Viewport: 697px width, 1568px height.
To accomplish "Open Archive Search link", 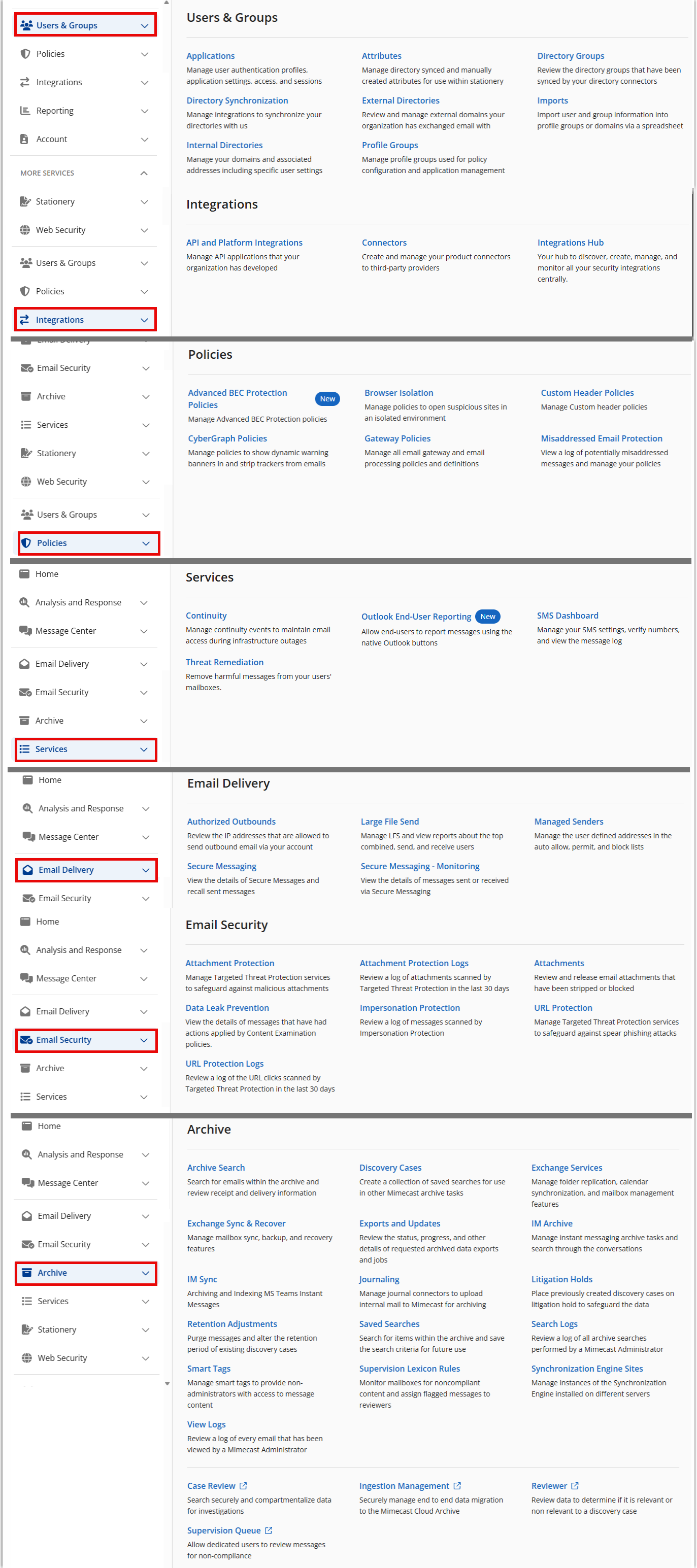I will point(216,1168).
